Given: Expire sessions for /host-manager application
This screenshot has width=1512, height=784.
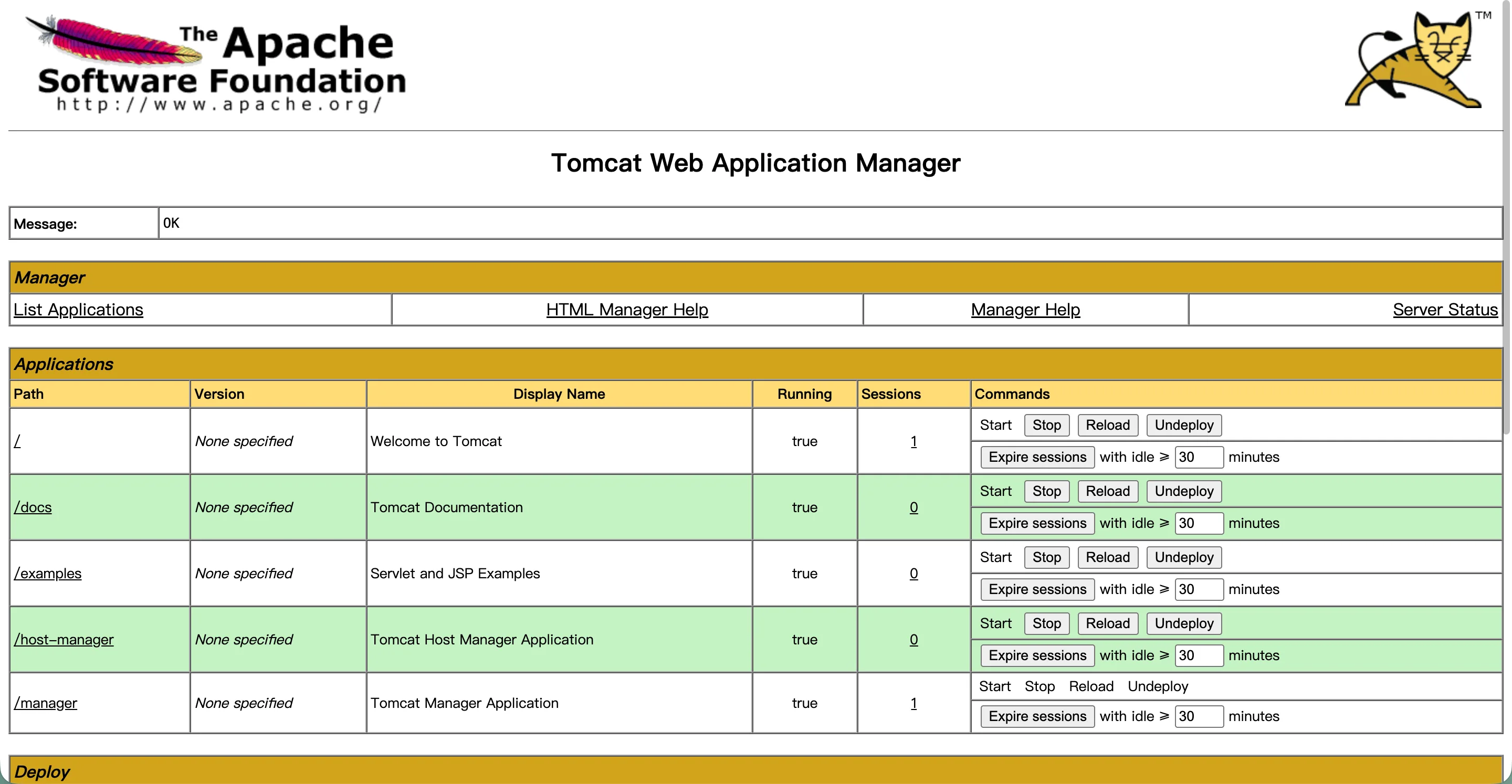Looking at the screenshot, I should click(1037, 655).
